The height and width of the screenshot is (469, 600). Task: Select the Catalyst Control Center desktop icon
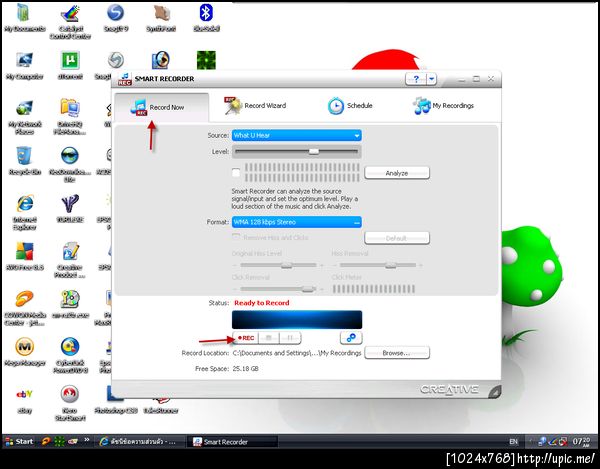[x=70, y=22]
